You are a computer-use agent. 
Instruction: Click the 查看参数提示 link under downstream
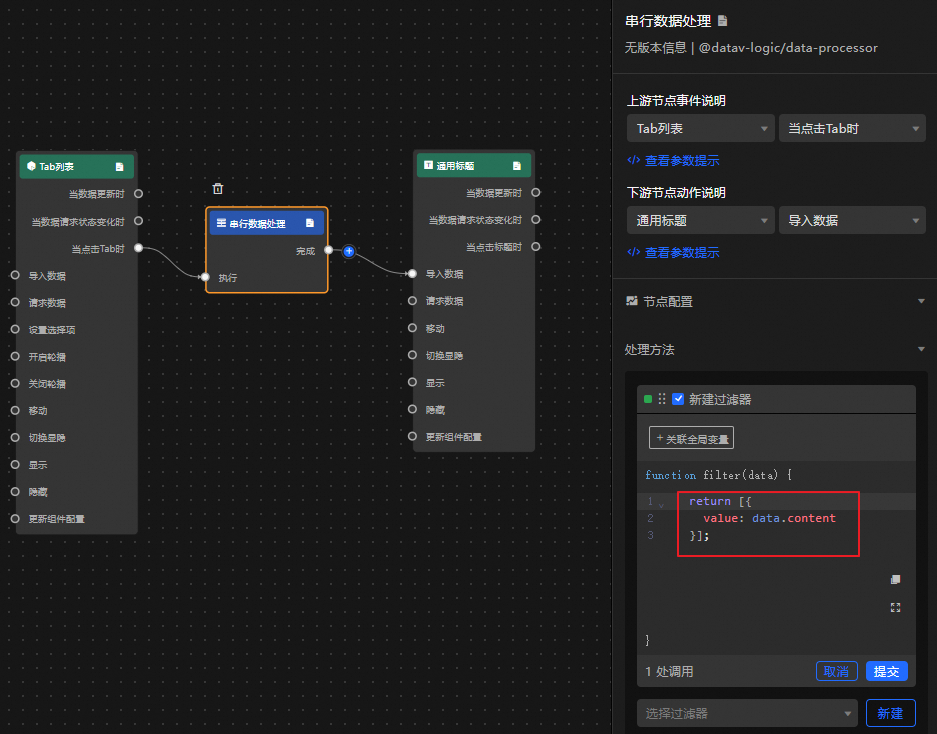(673, 252)
